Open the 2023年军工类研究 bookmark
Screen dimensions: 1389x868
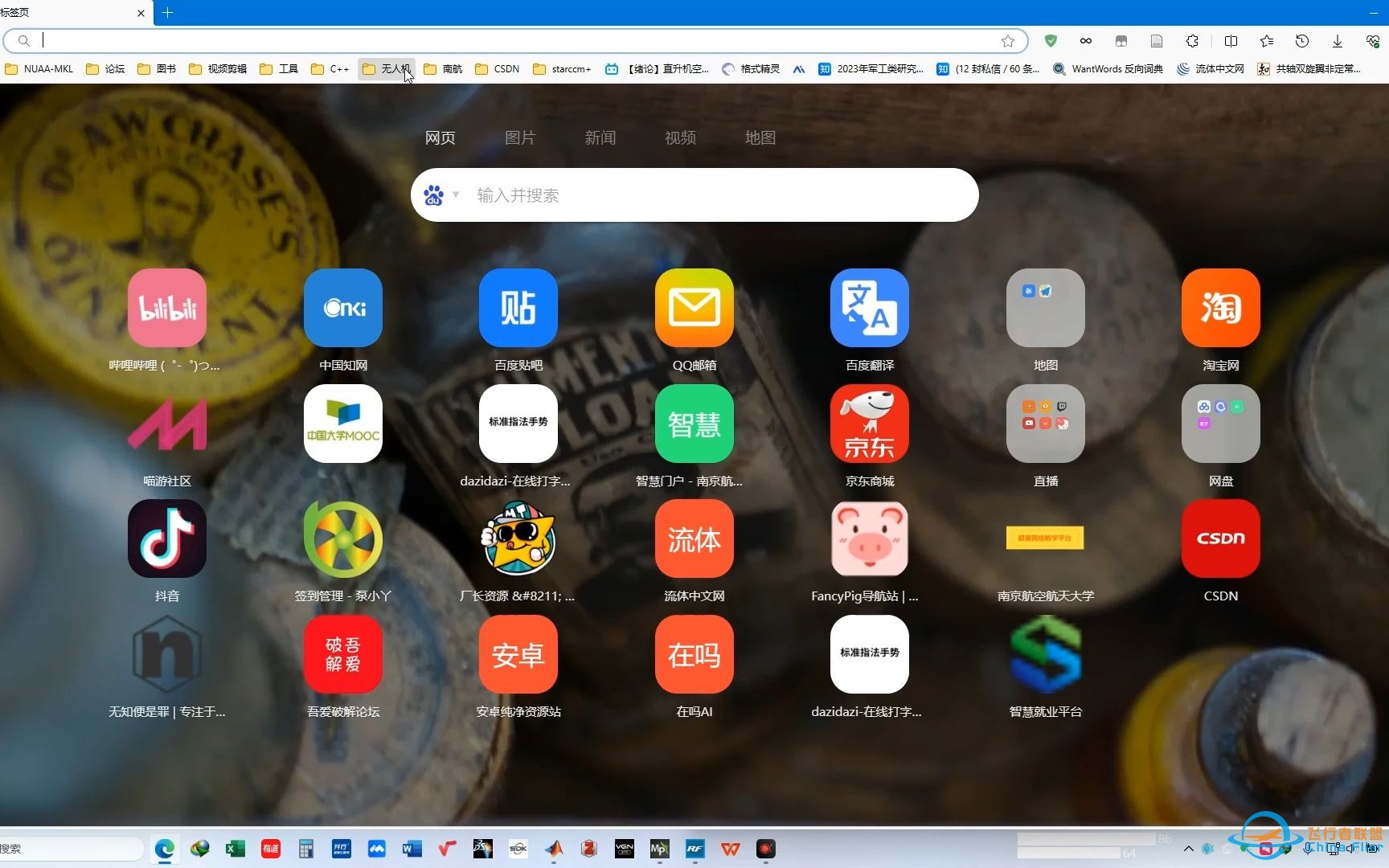[871, 69]
